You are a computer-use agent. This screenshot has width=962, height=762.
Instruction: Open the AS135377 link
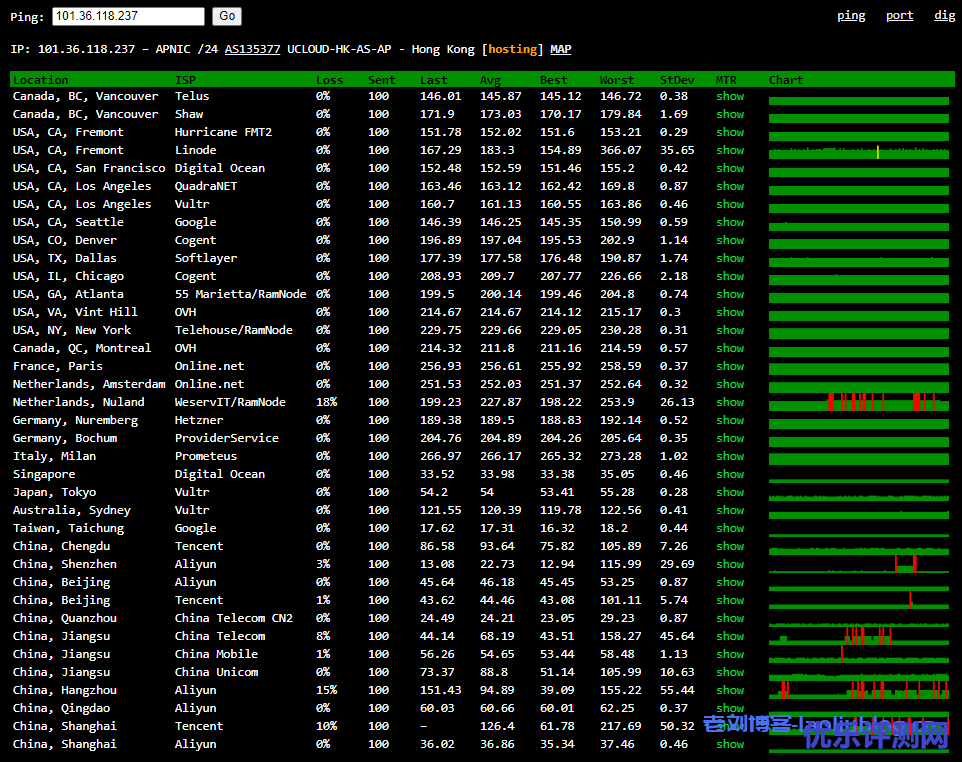252,49
